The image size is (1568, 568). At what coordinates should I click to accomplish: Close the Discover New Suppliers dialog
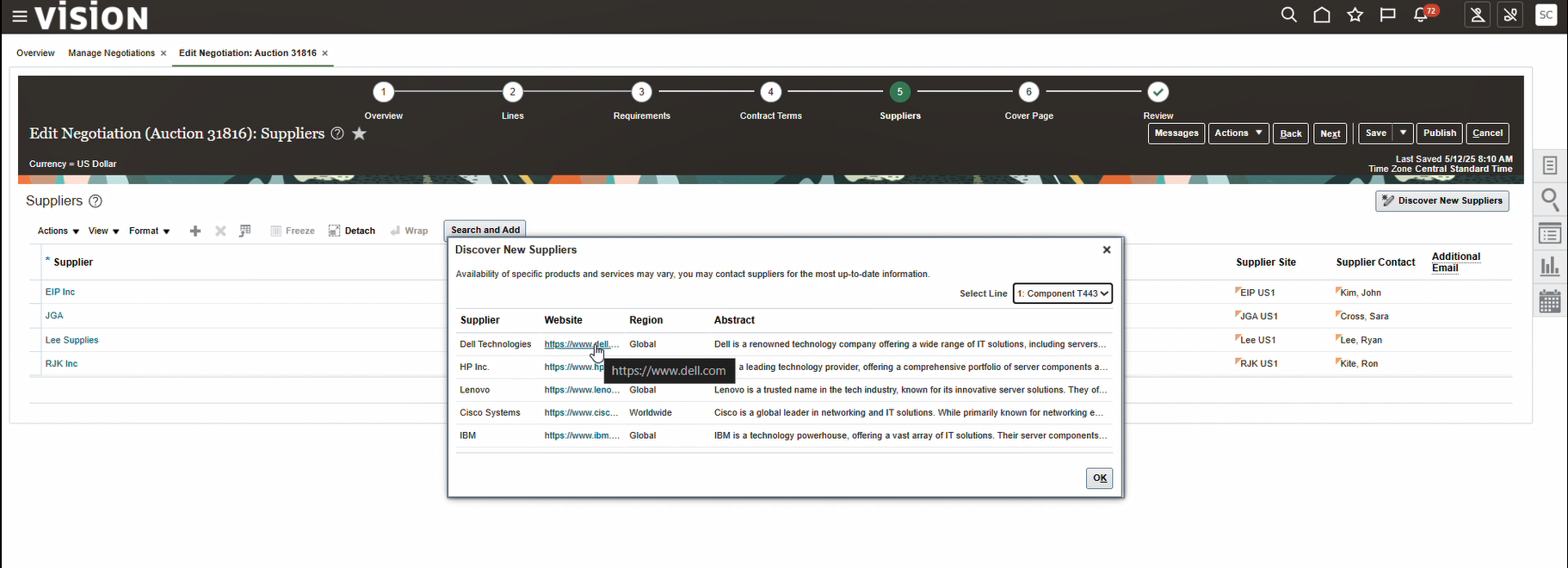point(1107,250)
